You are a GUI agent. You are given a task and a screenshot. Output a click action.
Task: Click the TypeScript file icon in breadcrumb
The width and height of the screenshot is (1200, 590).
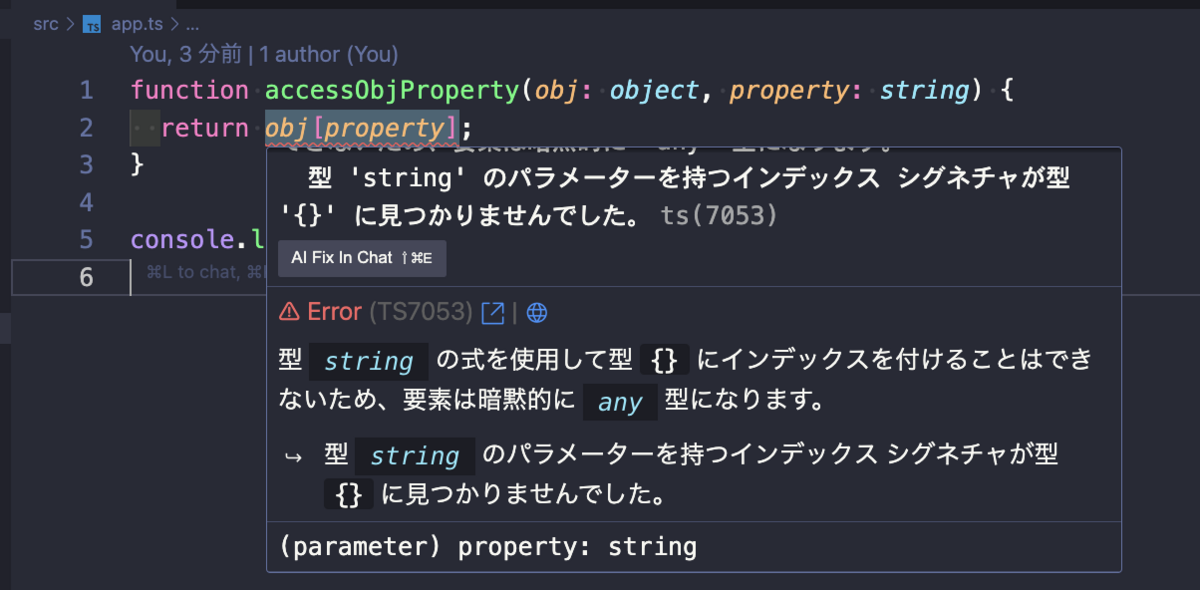[92, 25]
